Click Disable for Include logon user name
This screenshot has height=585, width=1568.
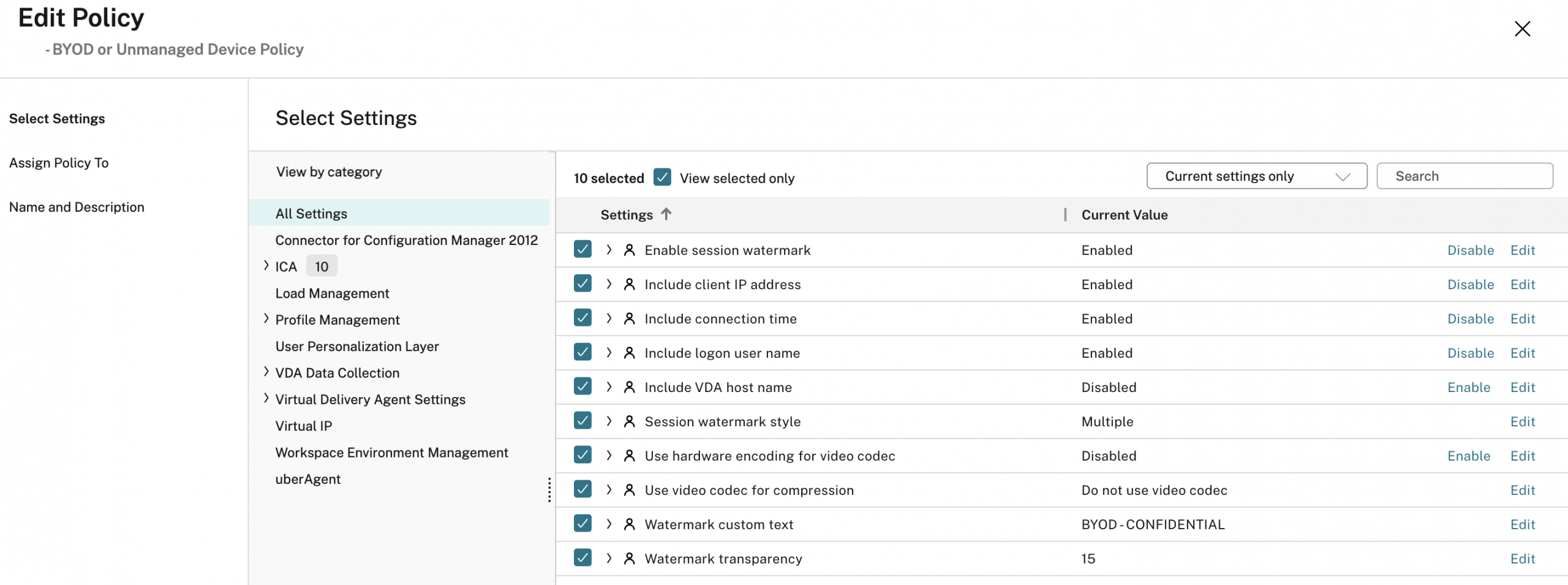1470,353
